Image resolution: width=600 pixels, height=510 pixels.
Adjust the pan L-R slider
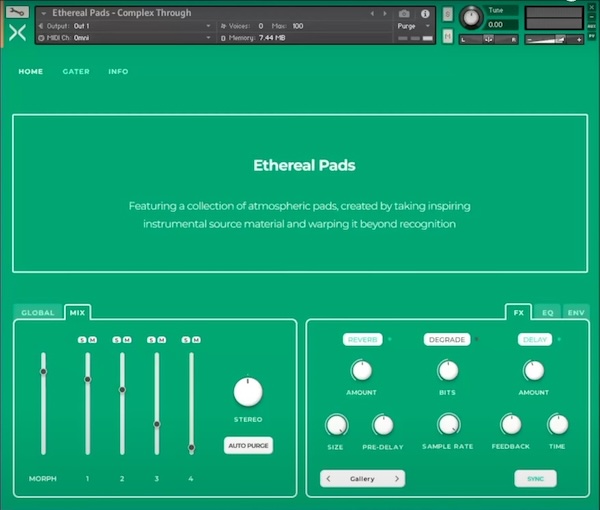pos(488,39)
